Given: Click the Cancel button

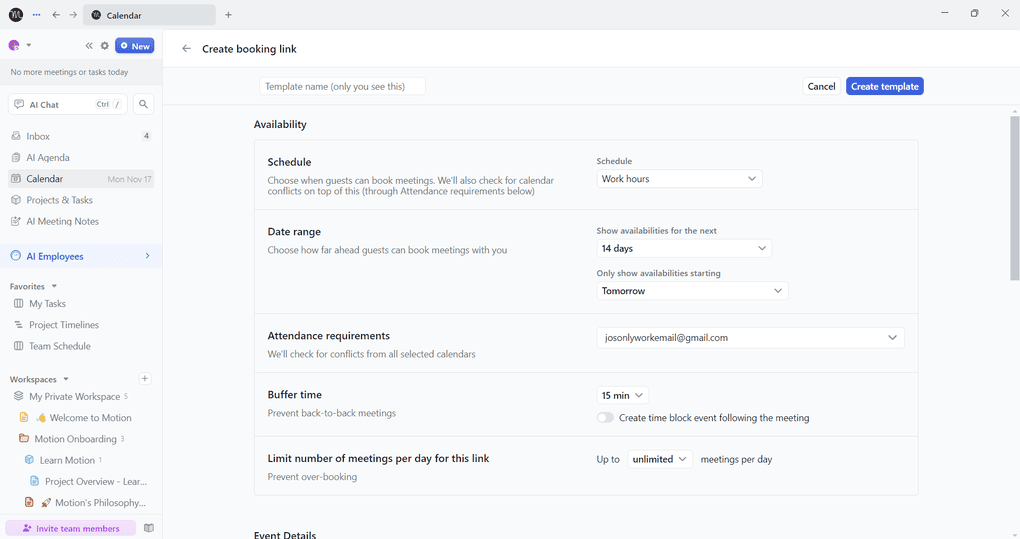Looking at the screenshot, I should click(x=821, y=87).
